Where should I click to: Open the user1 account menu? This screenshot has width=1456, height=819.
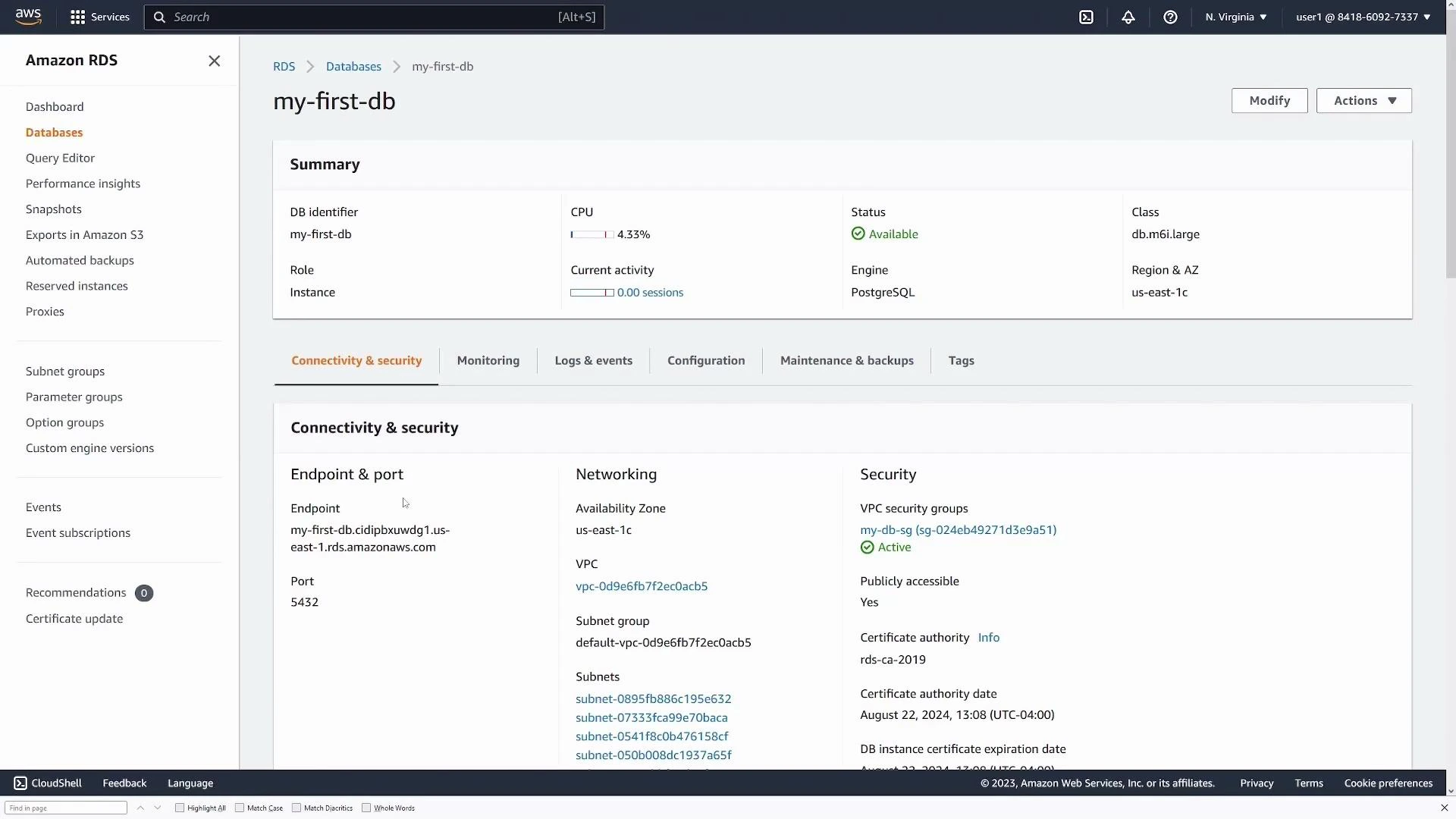(x=1361, y=17)
